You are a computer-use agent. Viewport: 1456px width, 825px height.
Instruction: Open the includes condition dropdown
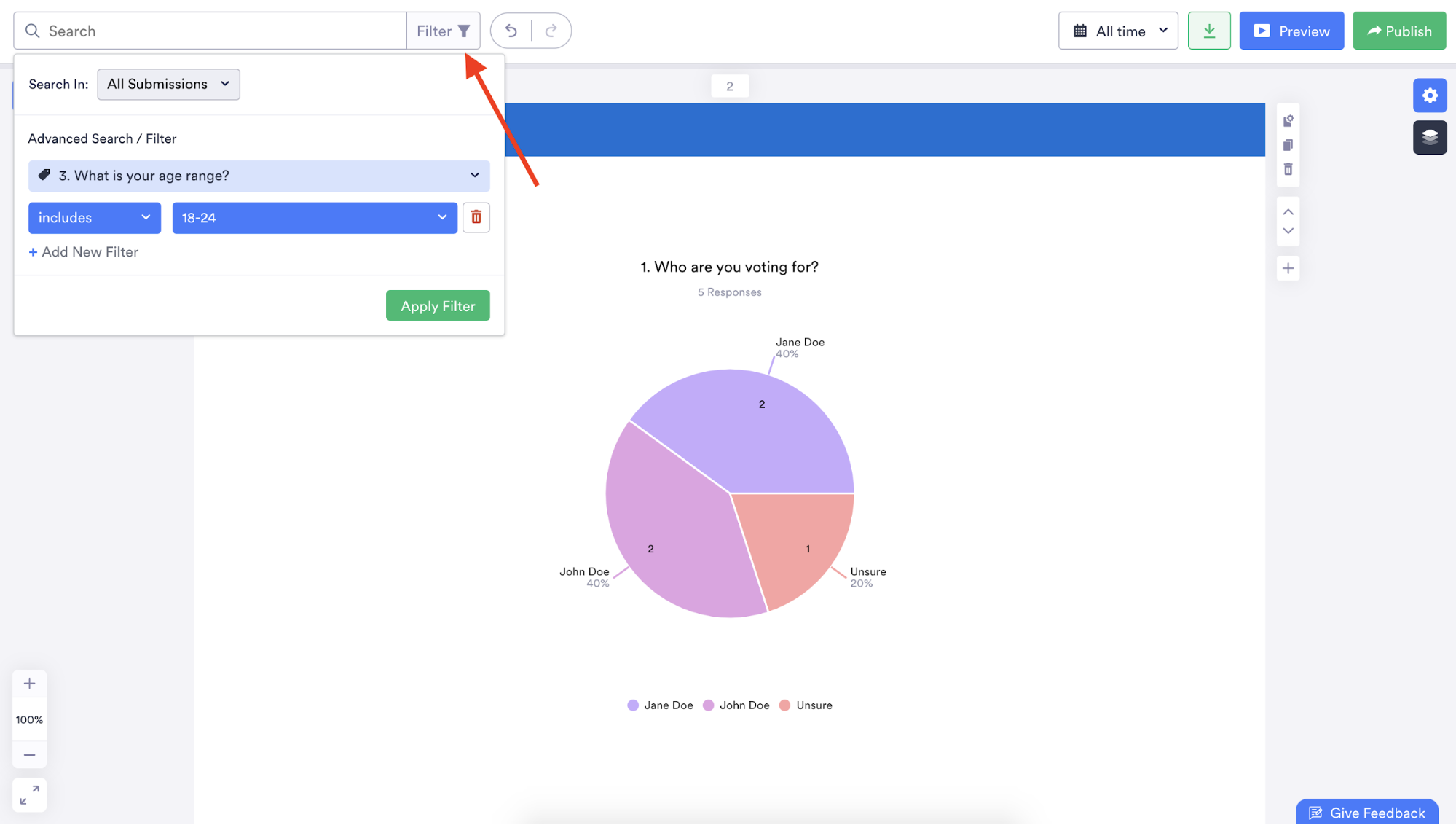click(x=94, y=218)
